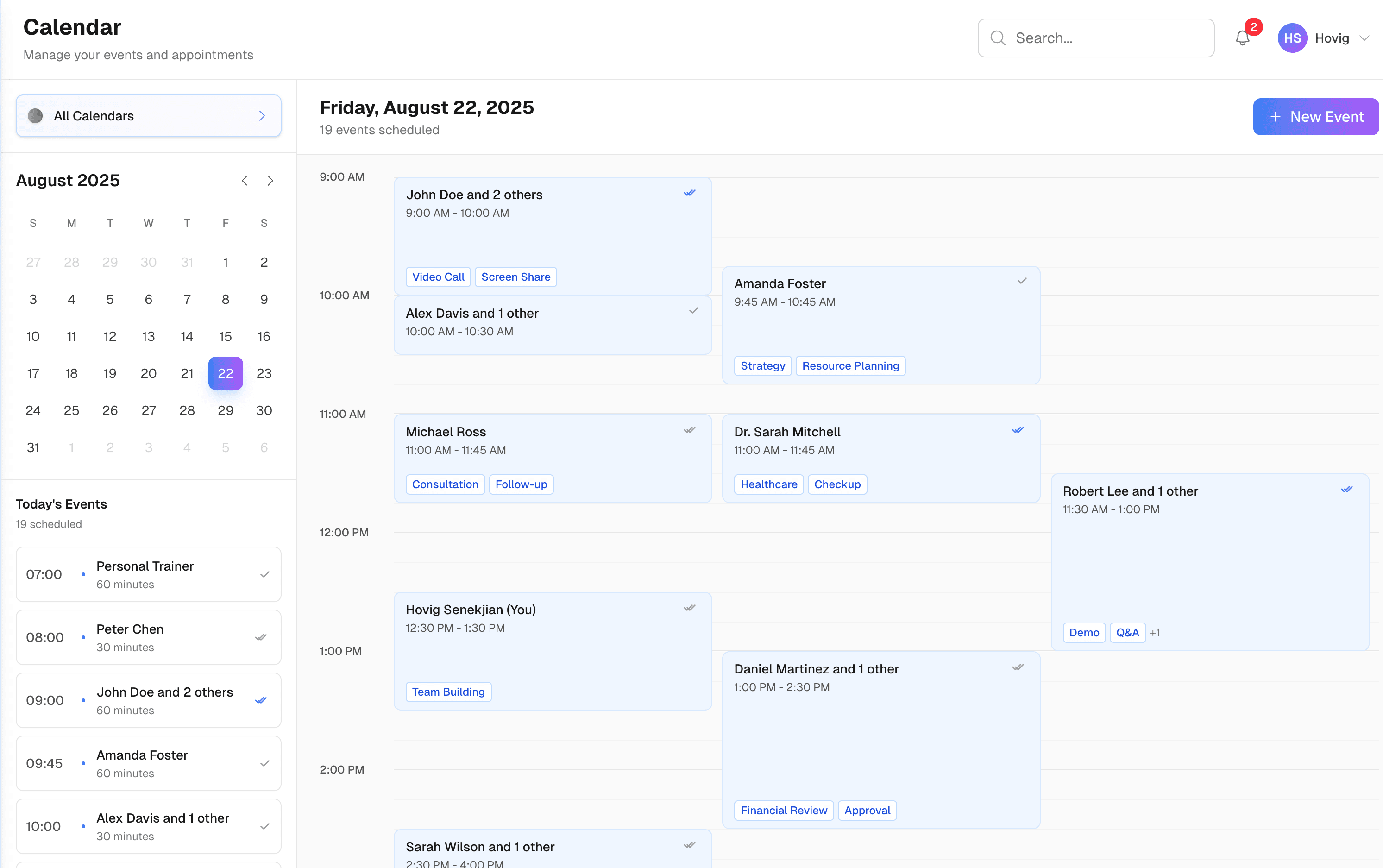This screenshot has width=1383, height=868.
Task: Open Daniel Martinez 1:00 PM event card
Action: pyautogui.click(x=880, y=739)
